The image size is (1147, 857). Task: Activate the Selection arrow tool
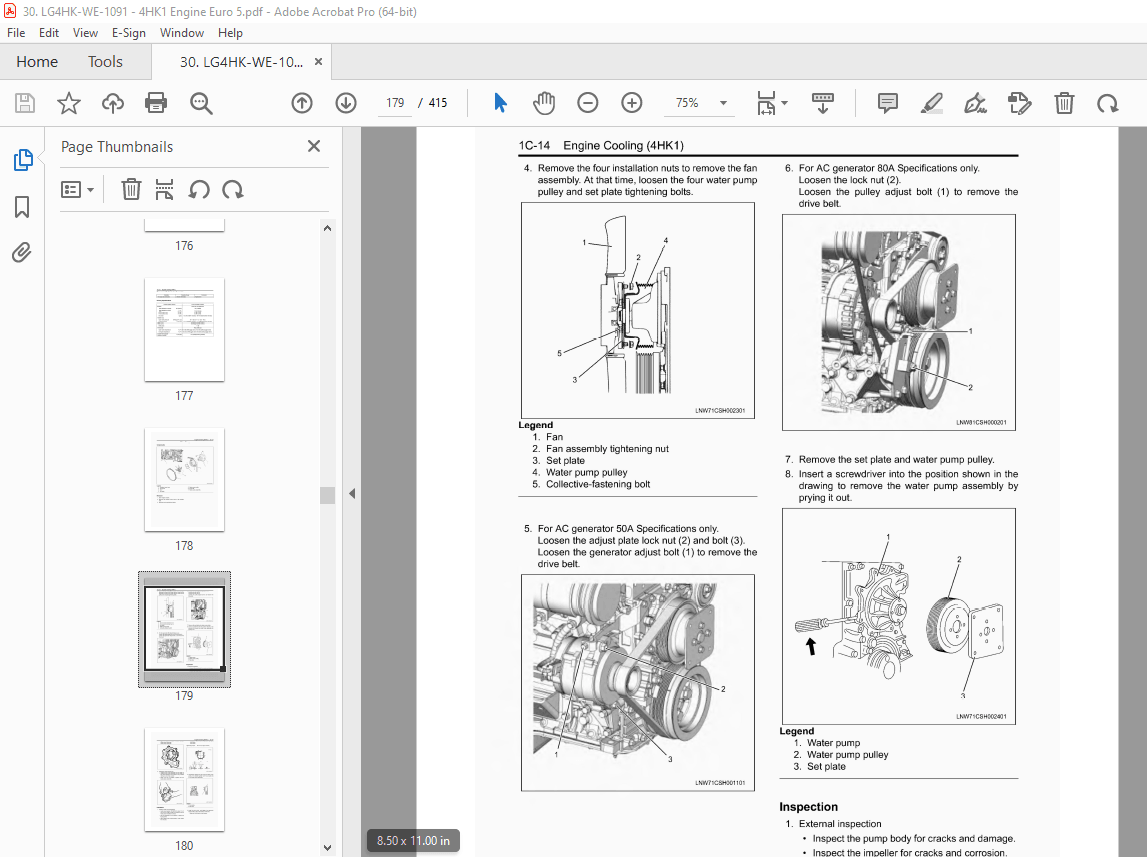coord(500,102)
